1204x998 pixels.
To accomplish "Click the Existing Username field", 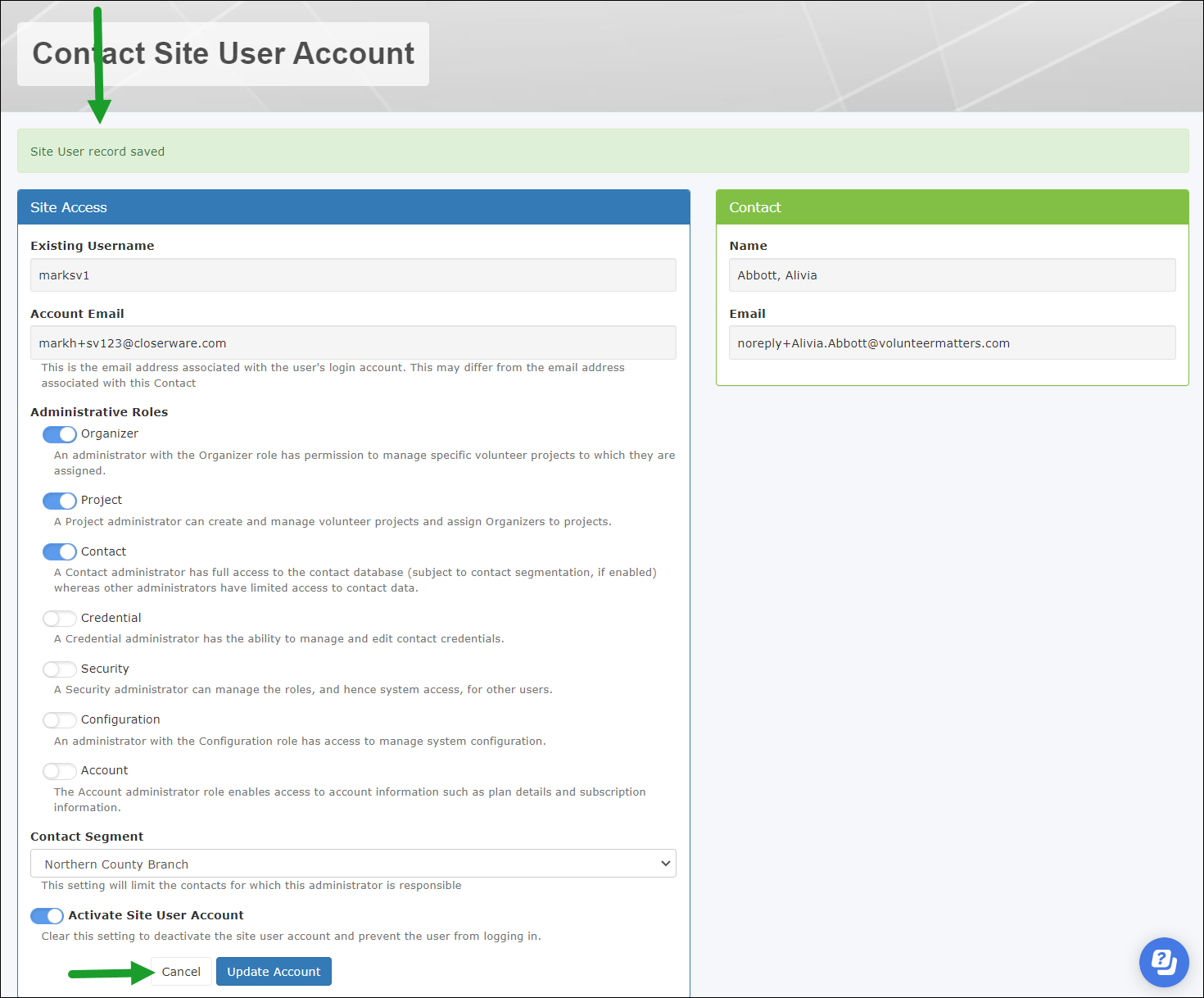I will 353,275.
